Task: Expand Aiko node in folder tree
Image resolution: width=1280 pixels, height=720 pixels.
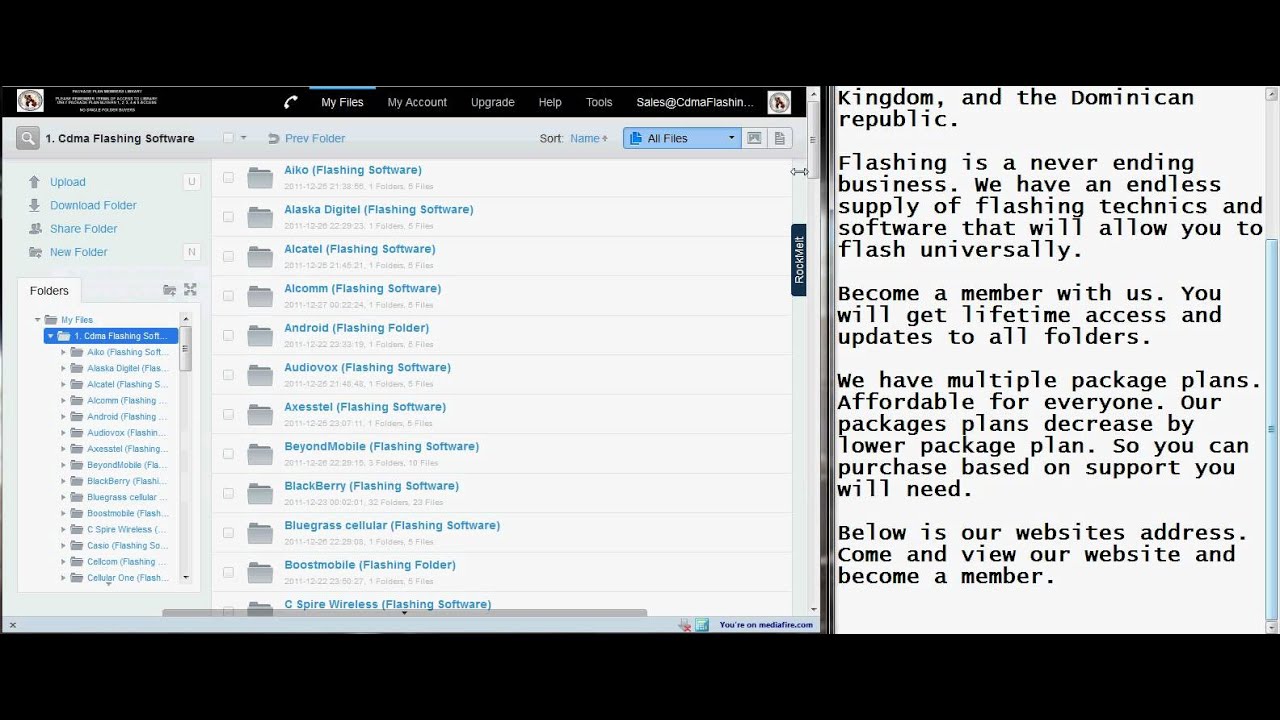Action: [64, 352]
